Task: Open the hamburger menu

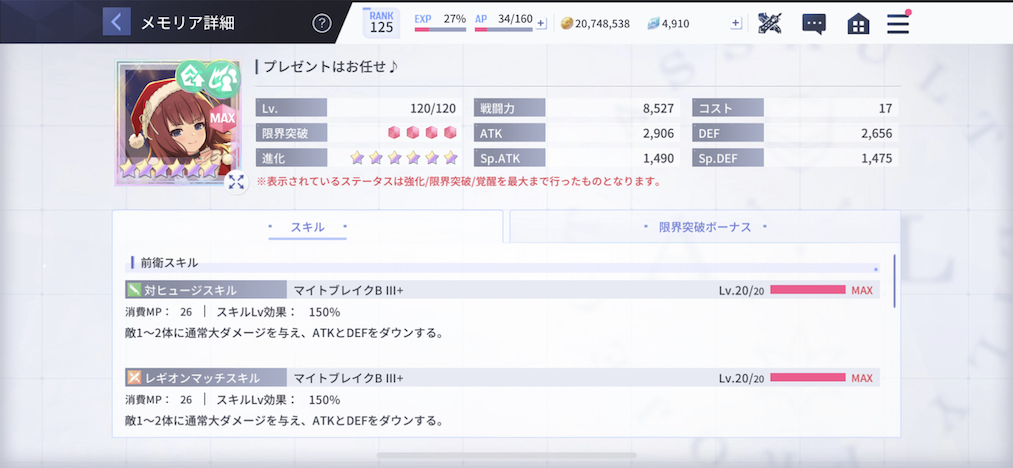Action: coord(898,23)
